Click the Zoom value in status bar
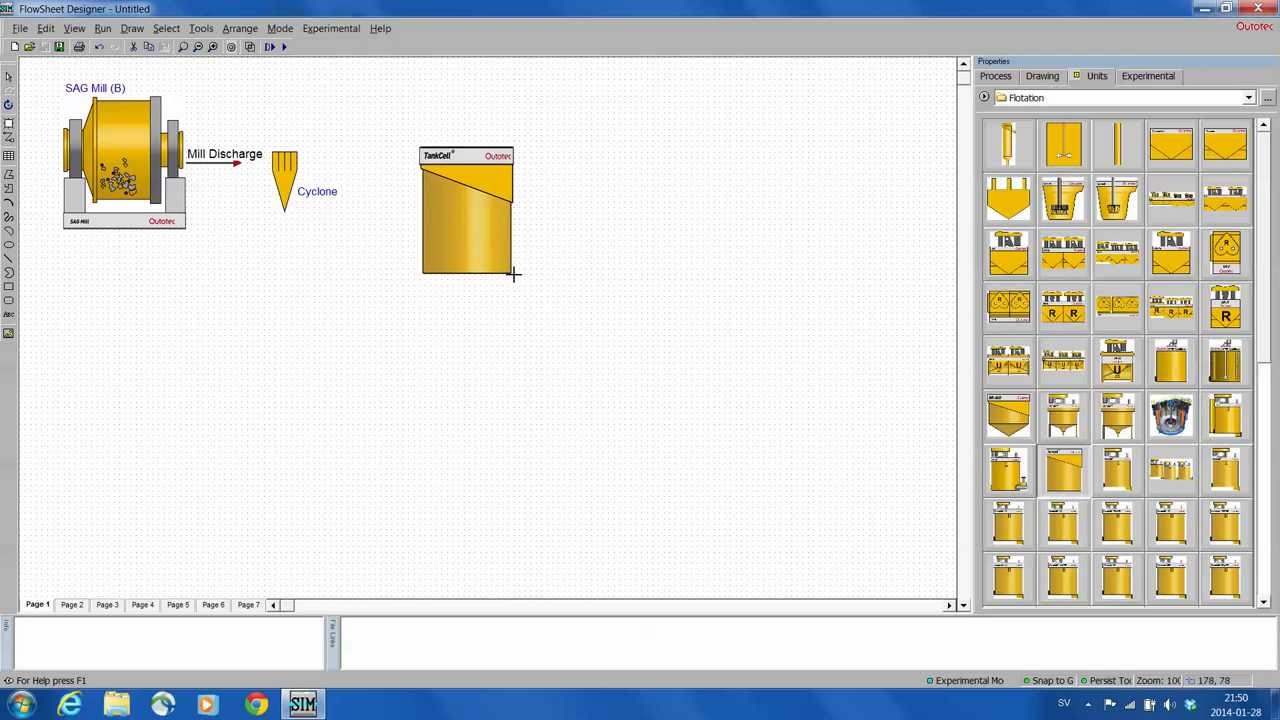This screenshot has width=1280, height=720. point(1158,681)
